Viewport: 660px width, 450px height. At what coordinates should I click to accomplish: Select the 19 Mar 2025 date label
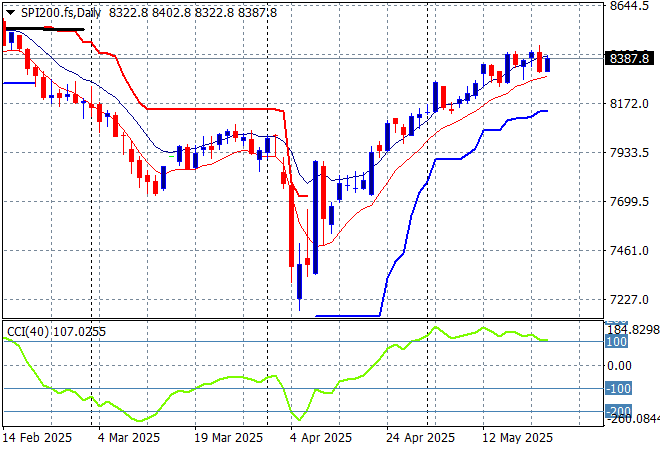coord(228,438)
